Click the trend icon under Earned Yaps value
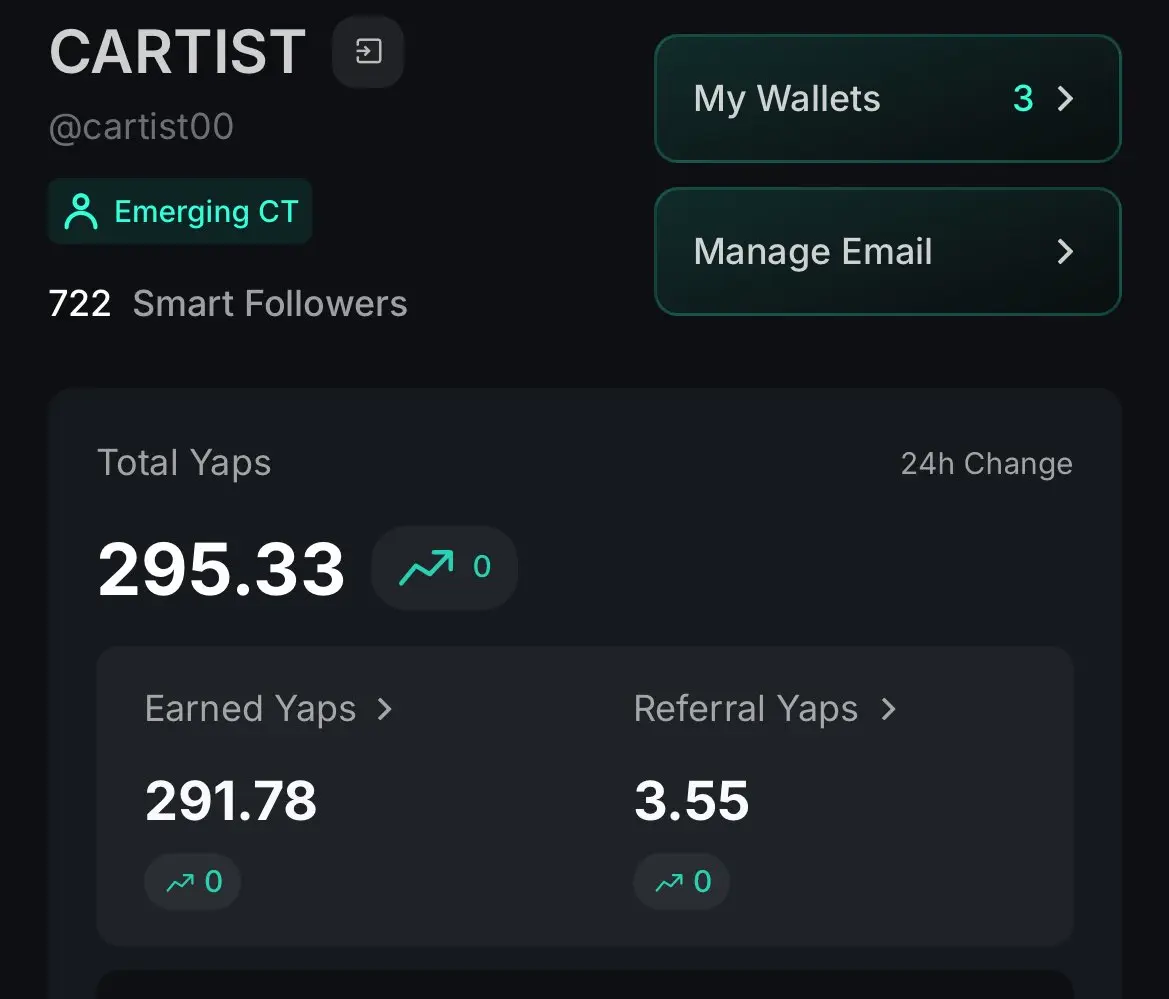Image resolution: width=1169 pixels, height=999 pixels. pyautogui.click(x=180, y=882)
